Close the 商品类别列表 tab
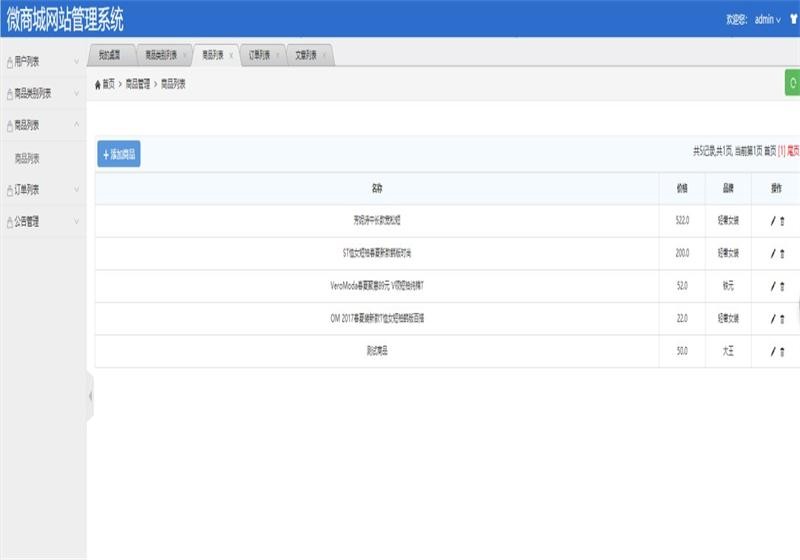This screenshot has width=800, height=560. pyautogui.click(x=184, y=56)
